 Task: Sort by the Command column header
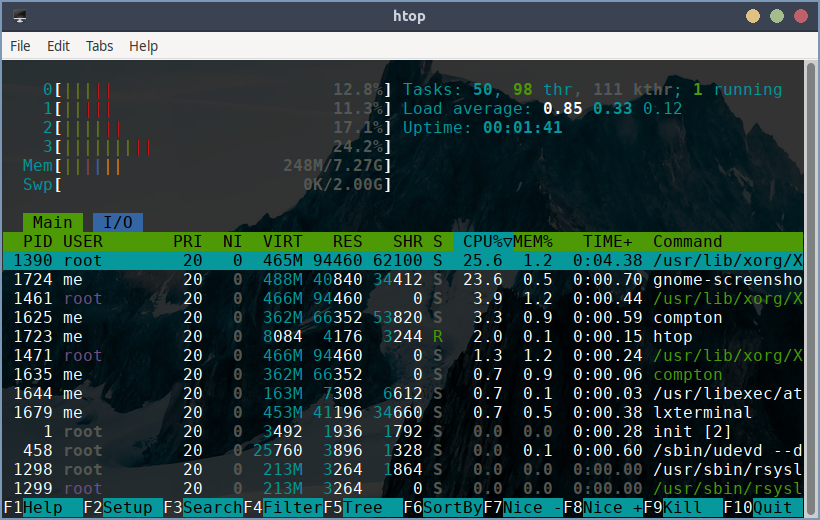coord(688,242)
